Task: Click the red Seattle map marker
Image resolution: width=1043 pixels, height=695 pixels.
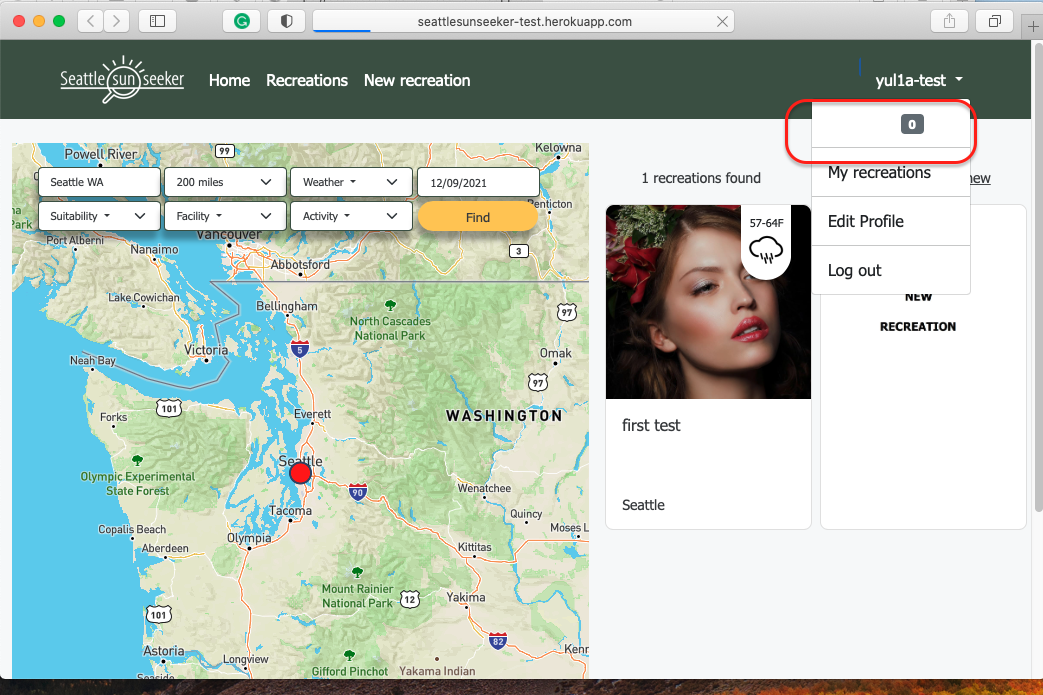Action: point(300,473)
